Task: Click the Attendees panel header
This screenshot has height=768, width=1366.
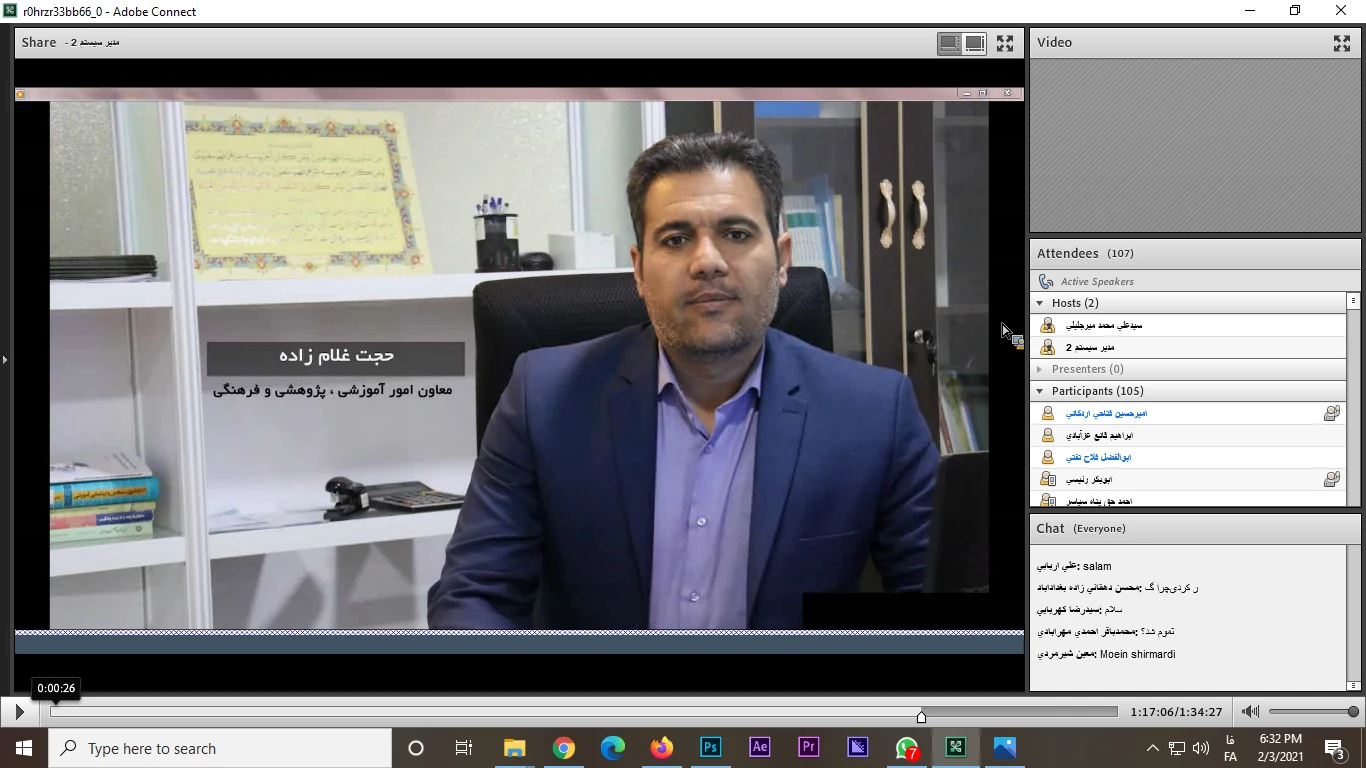Action: pos(1085,254)
